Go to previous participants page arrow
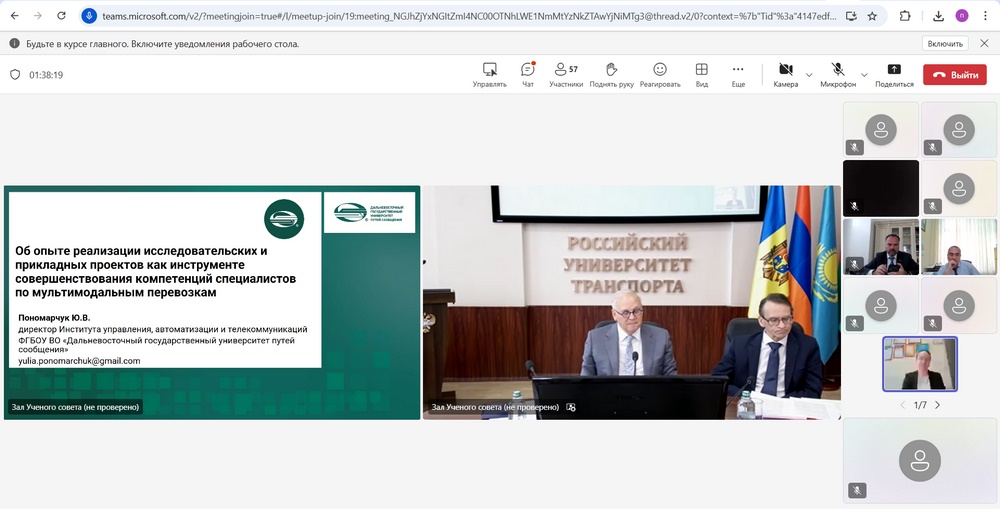This screenshot has height=509, width=1000. (902, 405)
